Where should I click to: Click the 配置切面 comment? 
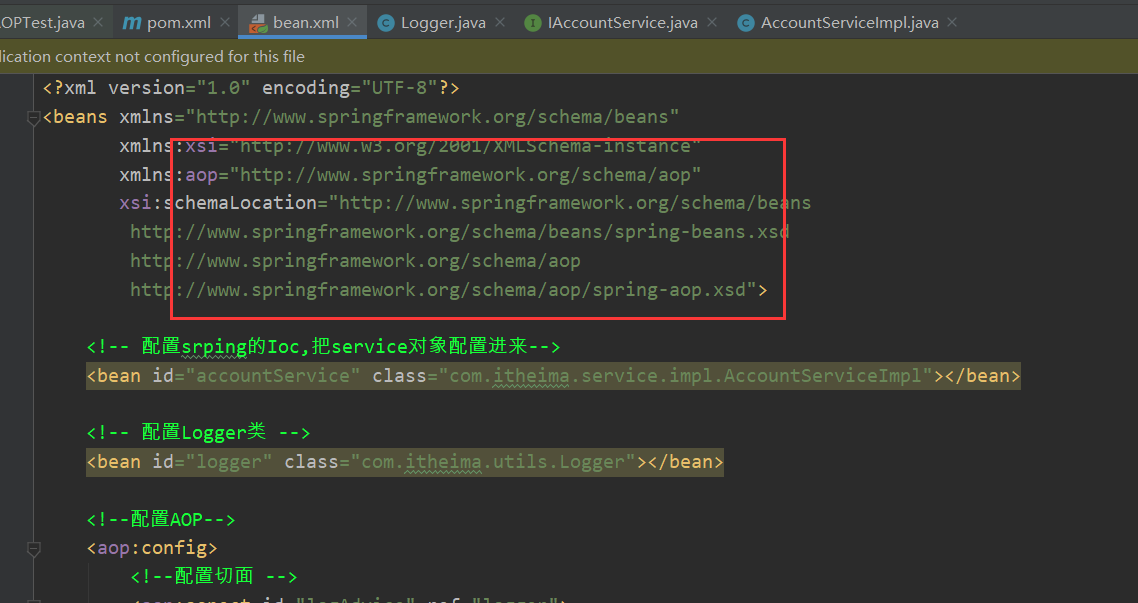click(213, 577)
